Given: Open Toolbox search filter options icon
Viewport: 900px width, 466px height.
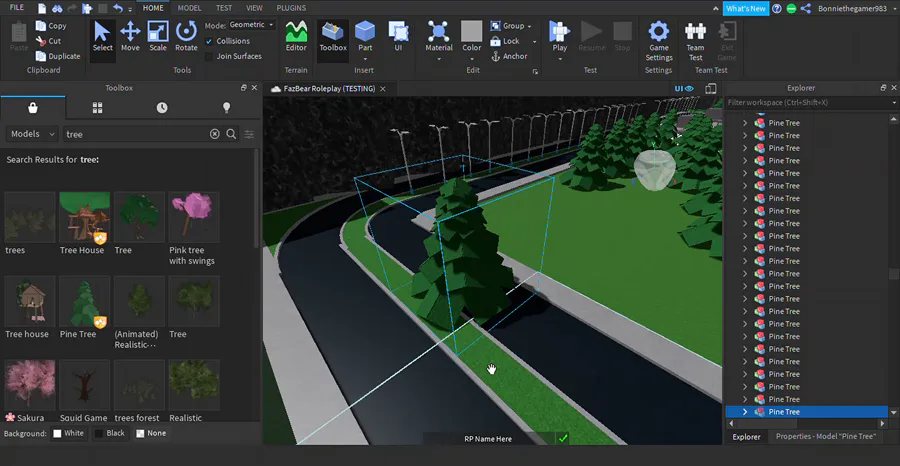Looking at the screenshot, I should click(x=249, y=134).
